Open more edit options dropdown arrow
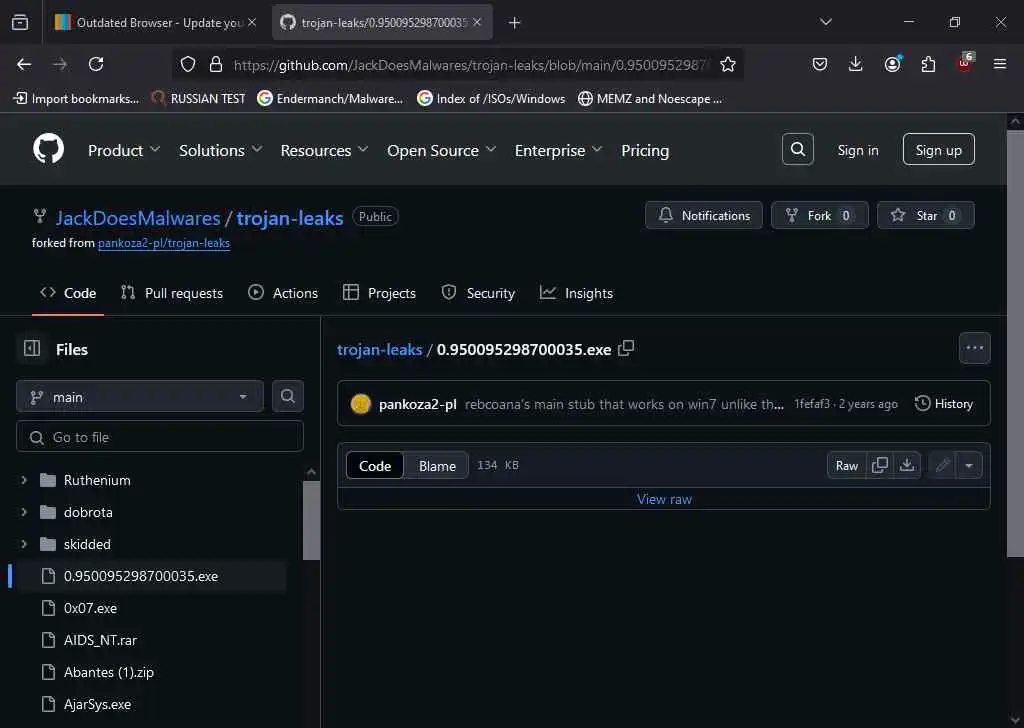The width and height of the screenshot is (1024, 728). click(969, 466)
